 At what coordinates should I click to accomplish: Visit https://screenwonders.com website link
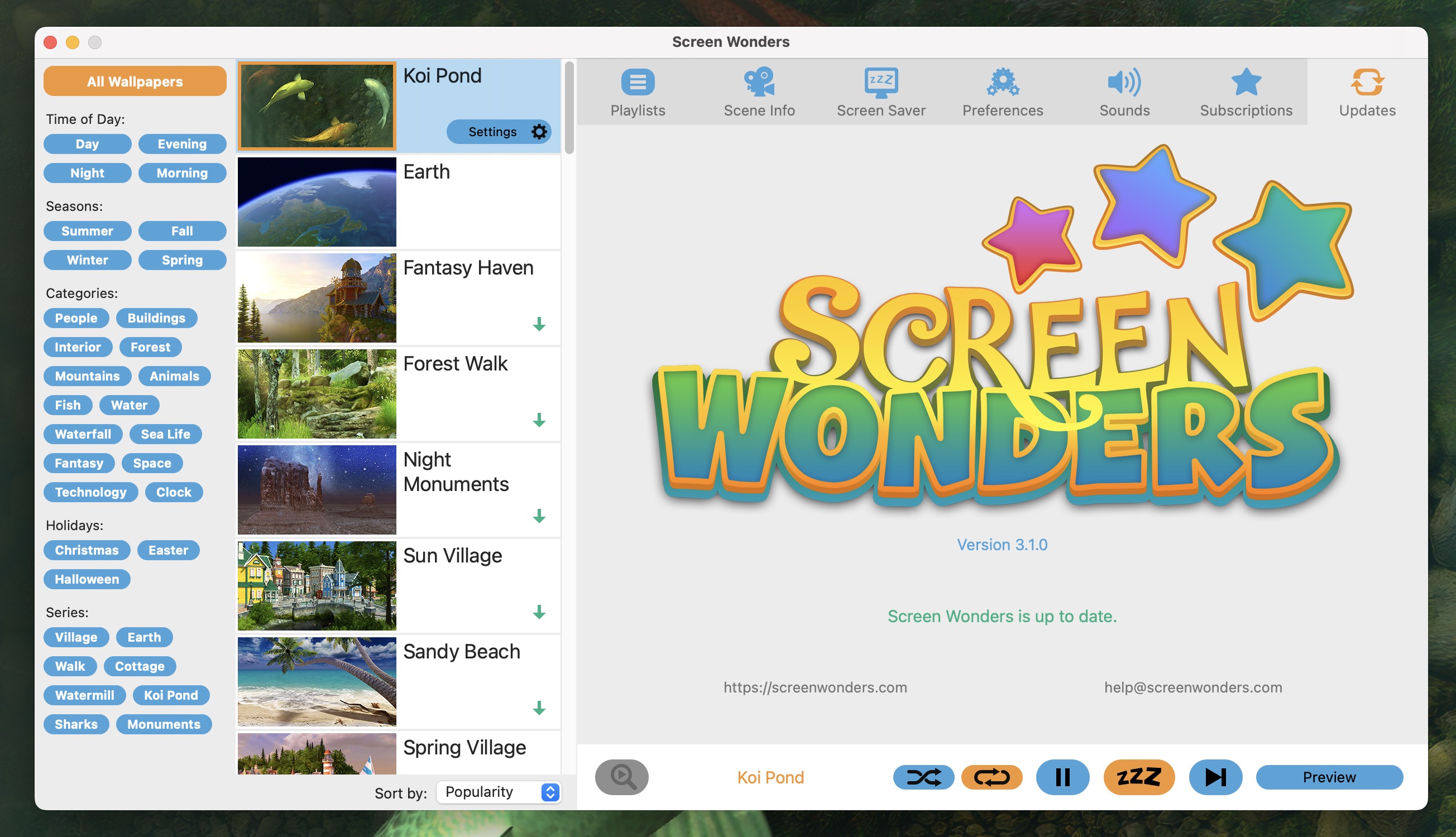click(x=815, y=688)
